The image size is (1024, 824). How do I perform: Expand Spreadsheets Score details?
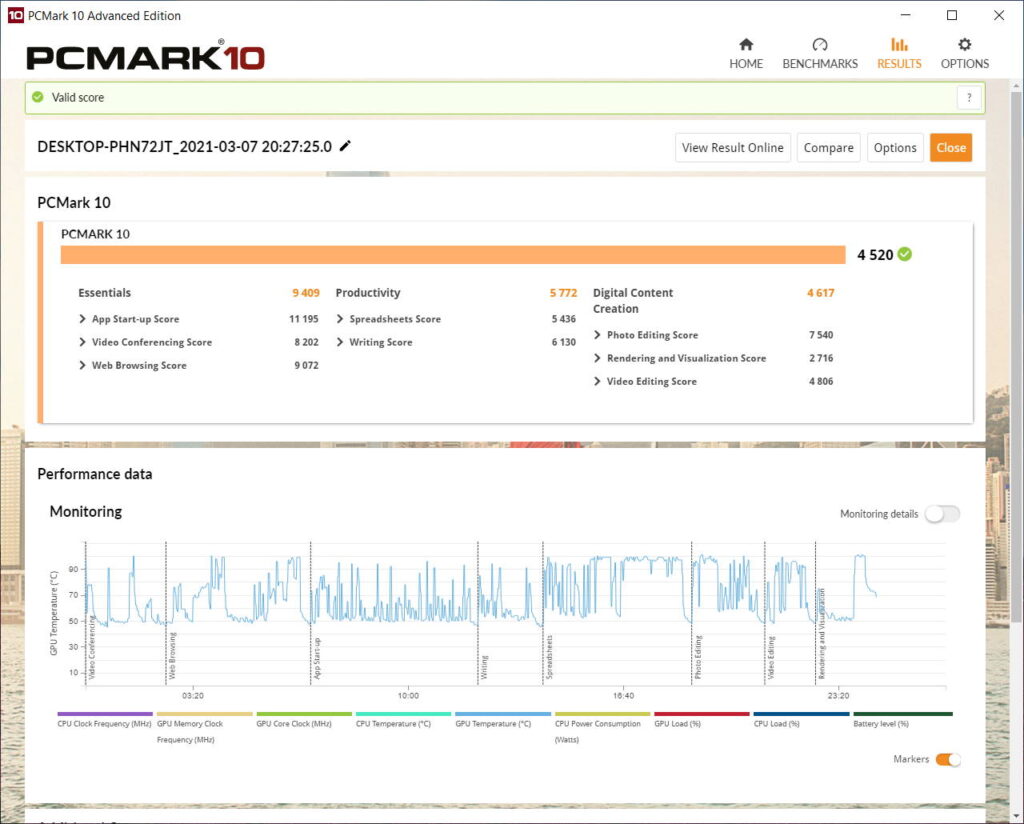(x=340, y=319)
